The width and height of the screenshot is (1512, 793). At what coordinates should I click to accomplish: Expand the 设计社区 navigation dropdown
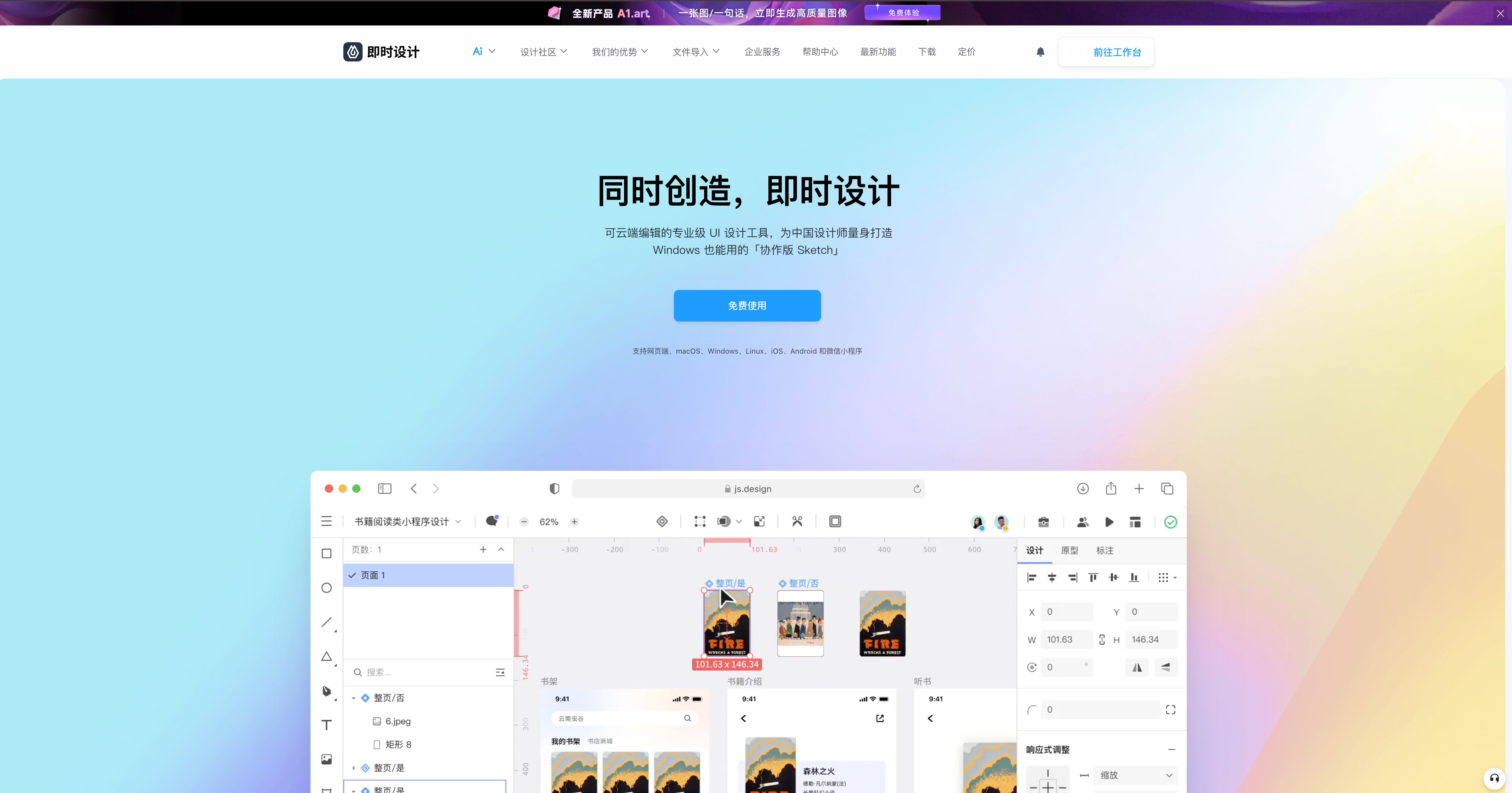[x=544, y=52]
